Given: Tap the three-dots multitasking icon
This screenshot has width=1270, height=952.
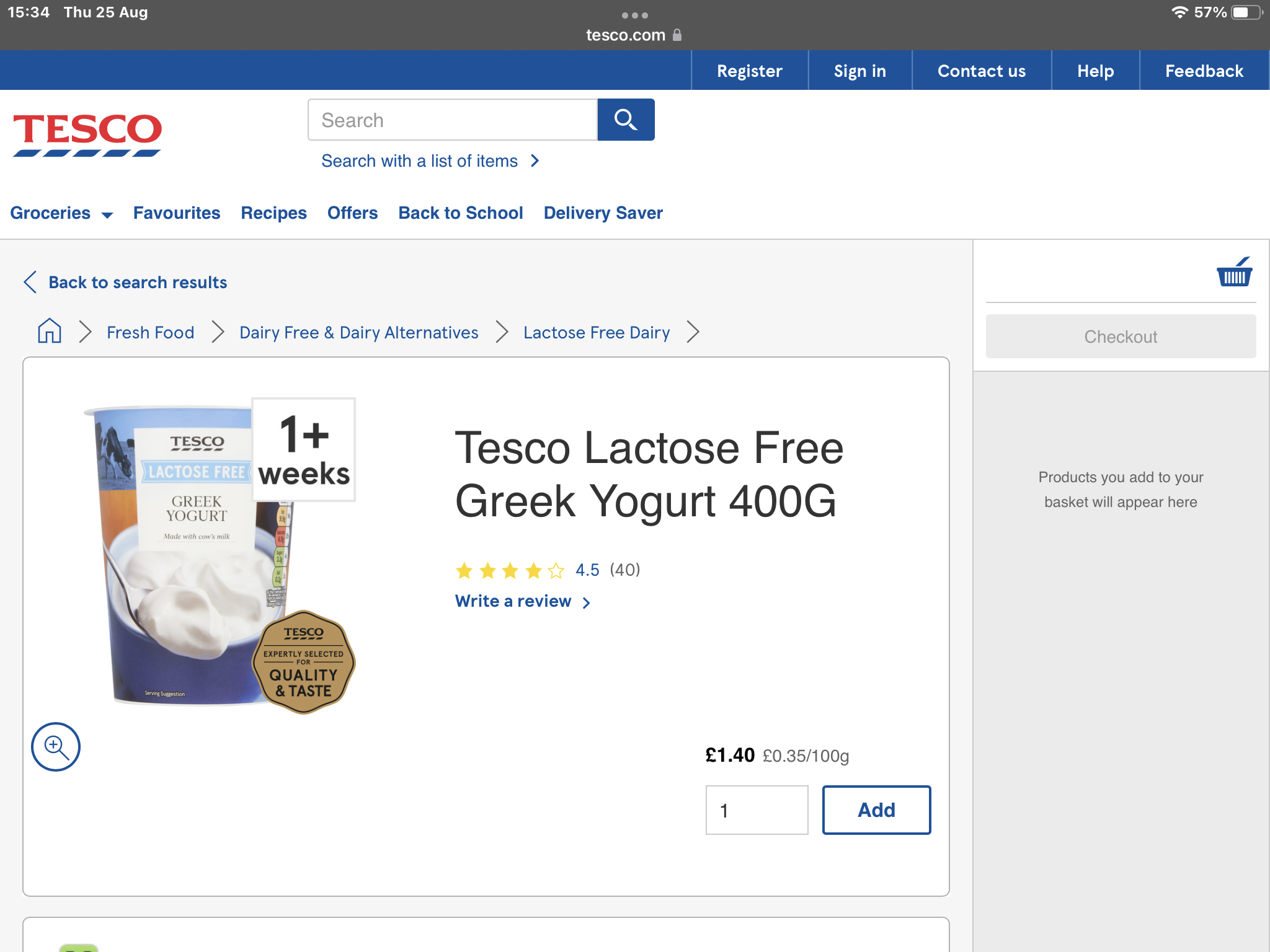Looking at the screenshot, I should click(x=634, y=15).
